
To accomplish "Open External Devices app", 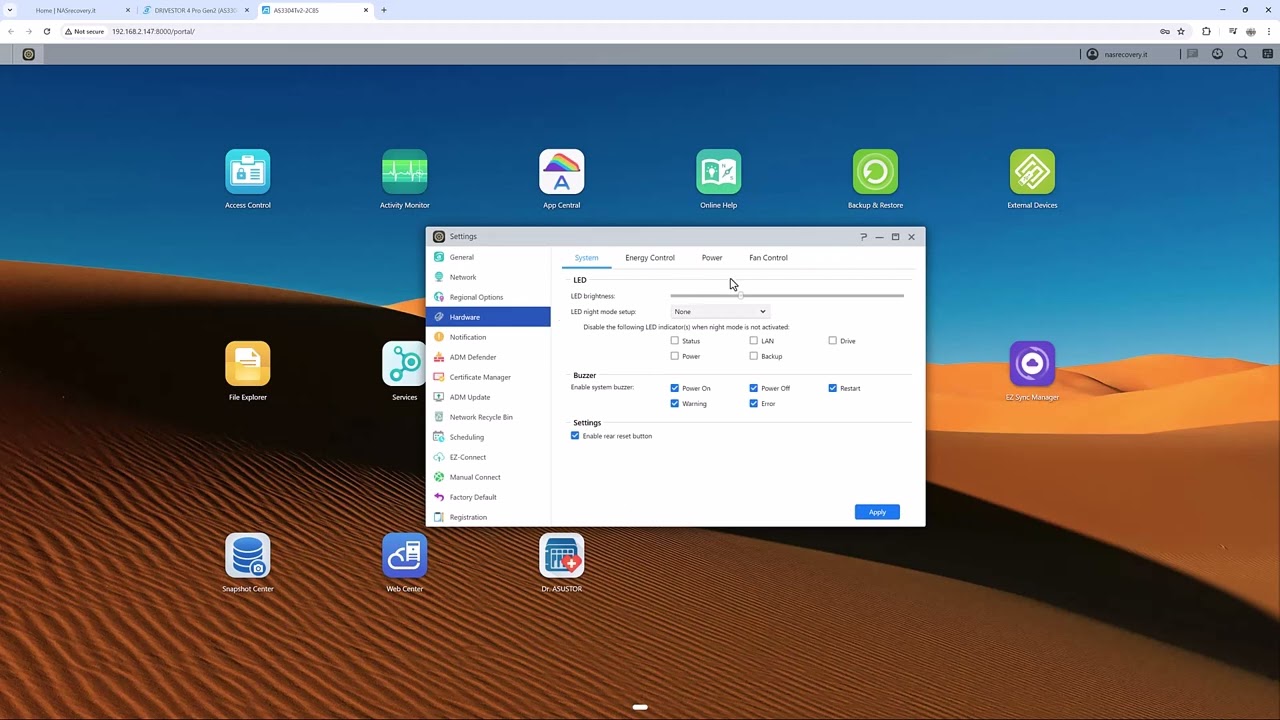I will click(x=1032, y=172).
